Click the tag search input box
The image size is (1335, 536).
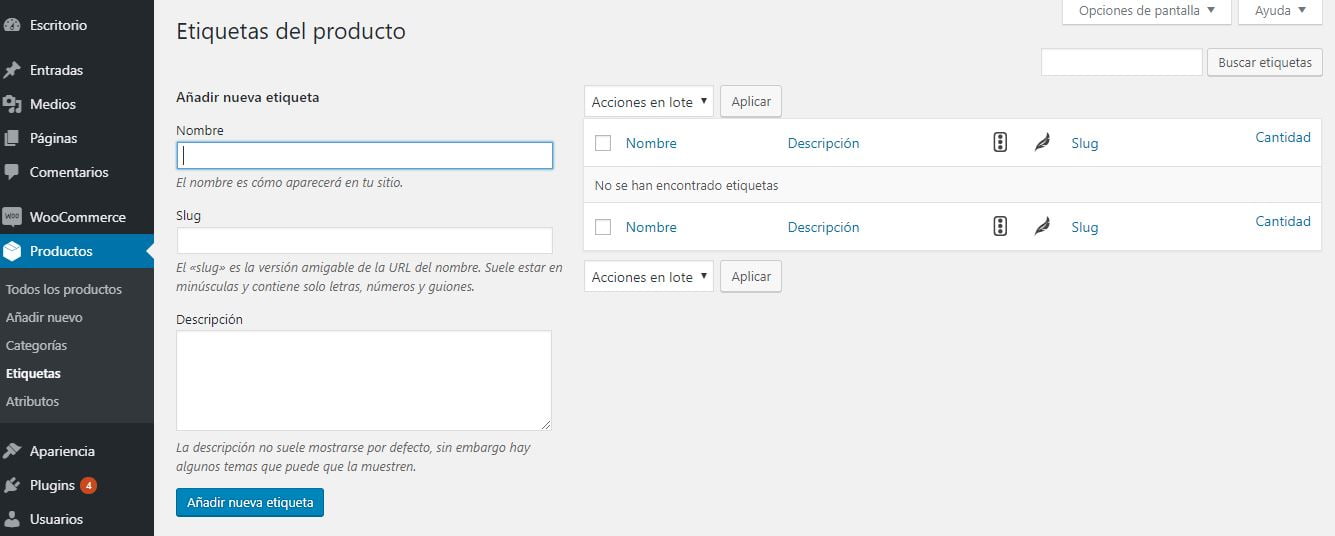coord(1121,62)
